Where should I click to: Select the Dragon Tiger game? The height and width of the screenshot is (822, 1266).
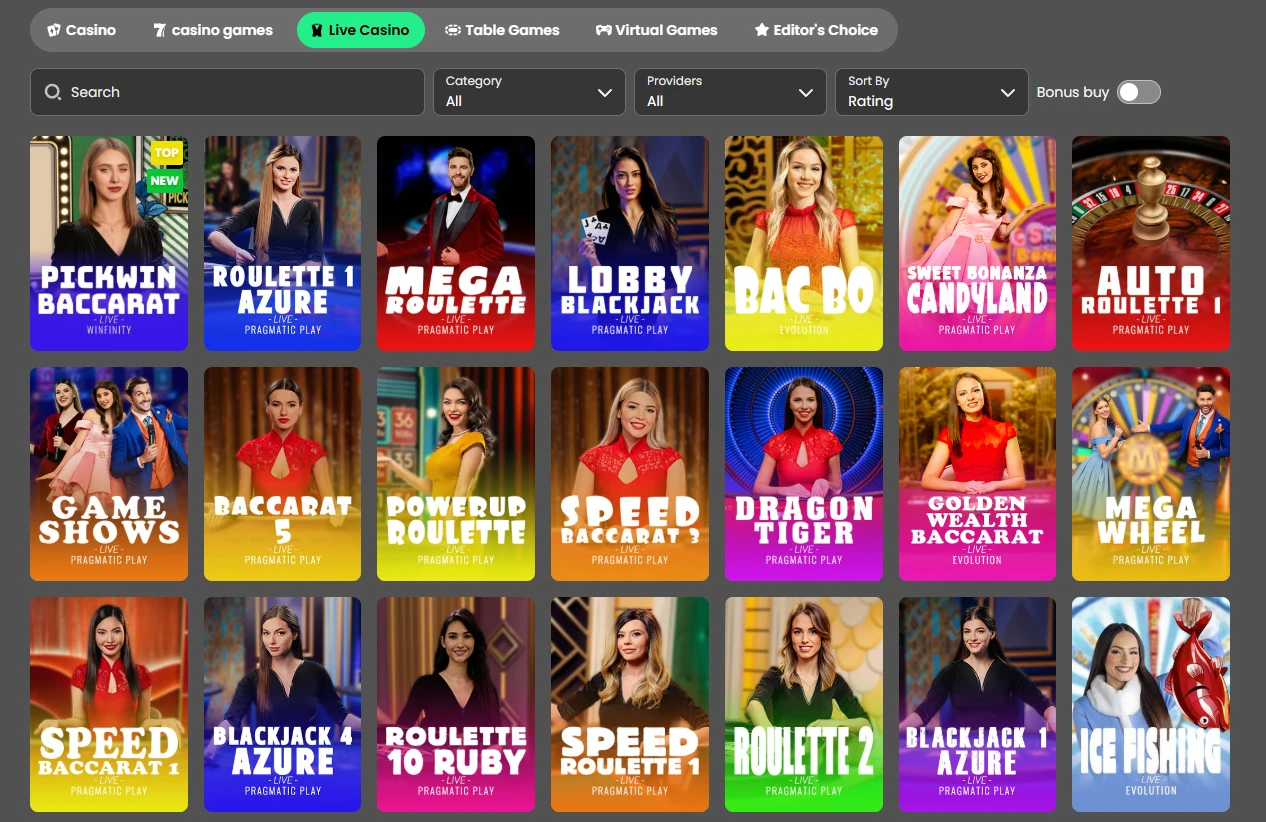click(804, 474)
